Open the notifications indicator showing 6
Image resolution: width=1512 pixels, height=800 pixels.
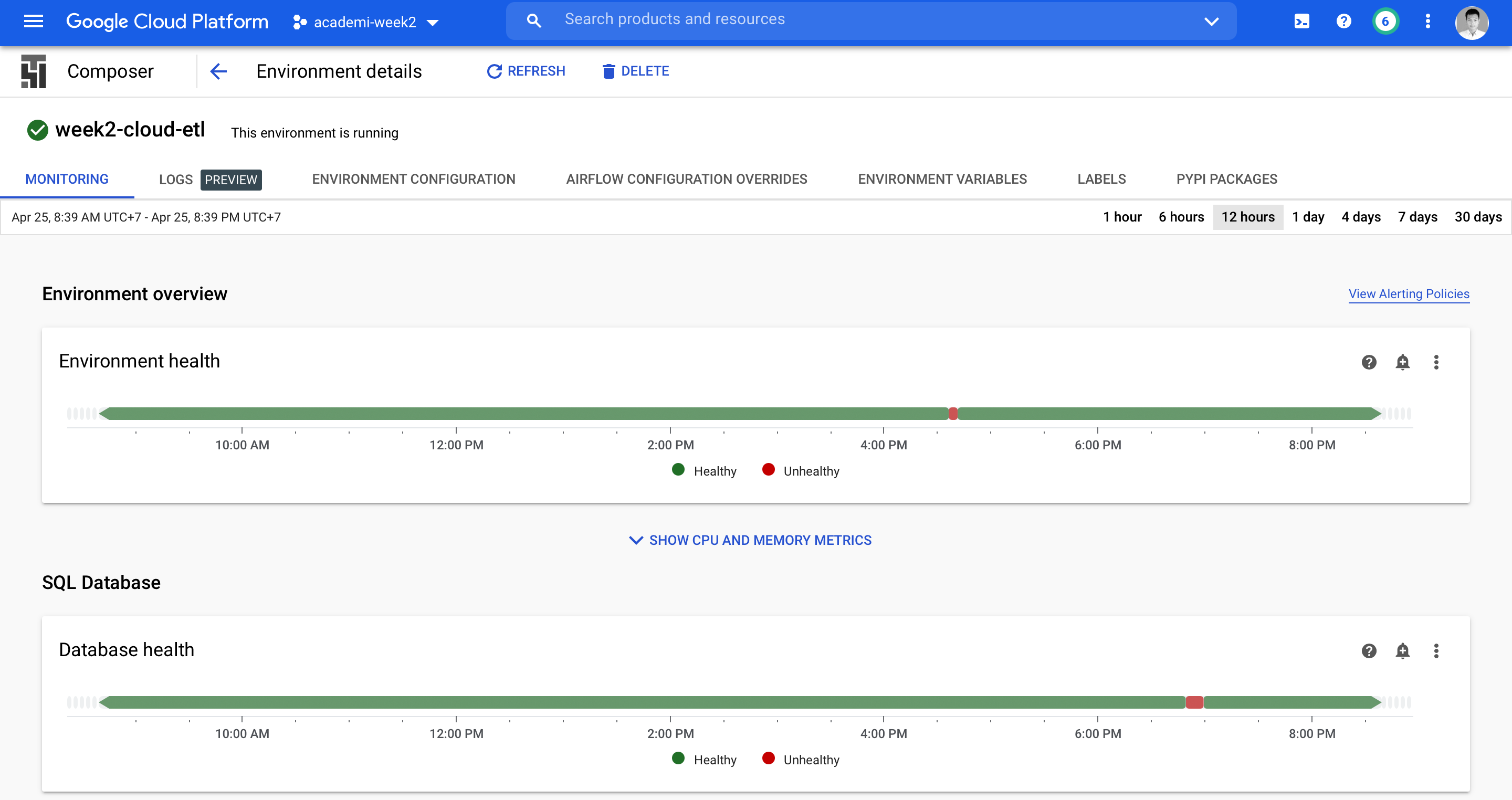click(1385, 21)
